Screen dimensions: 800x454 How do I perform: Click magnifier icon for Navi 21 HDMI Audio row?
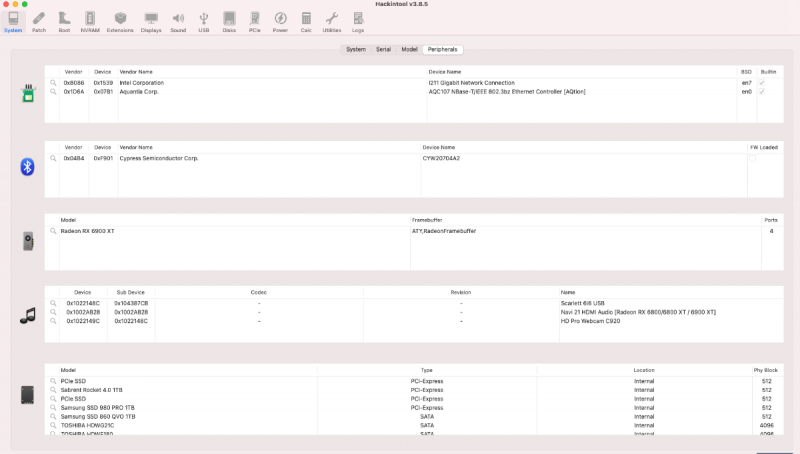(53, 312)
